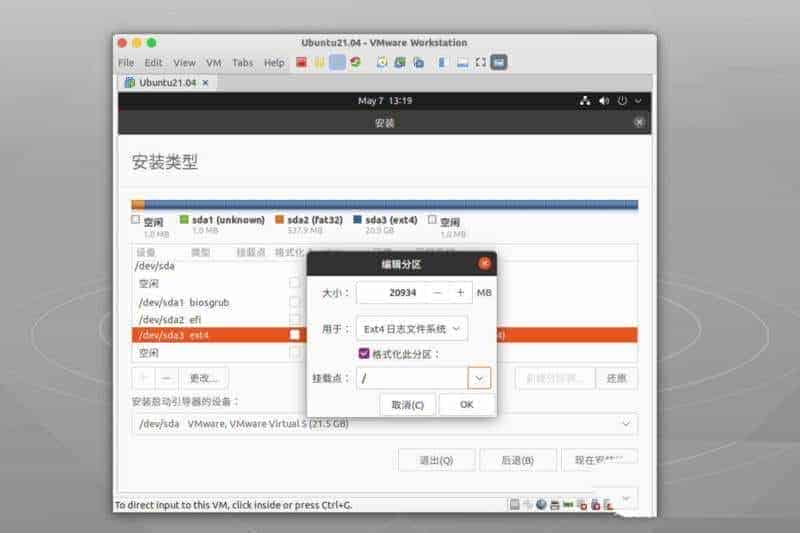
Task: Toggle format checkbox in /dev/sda1 biosgrub row
Action: (294, 302)
